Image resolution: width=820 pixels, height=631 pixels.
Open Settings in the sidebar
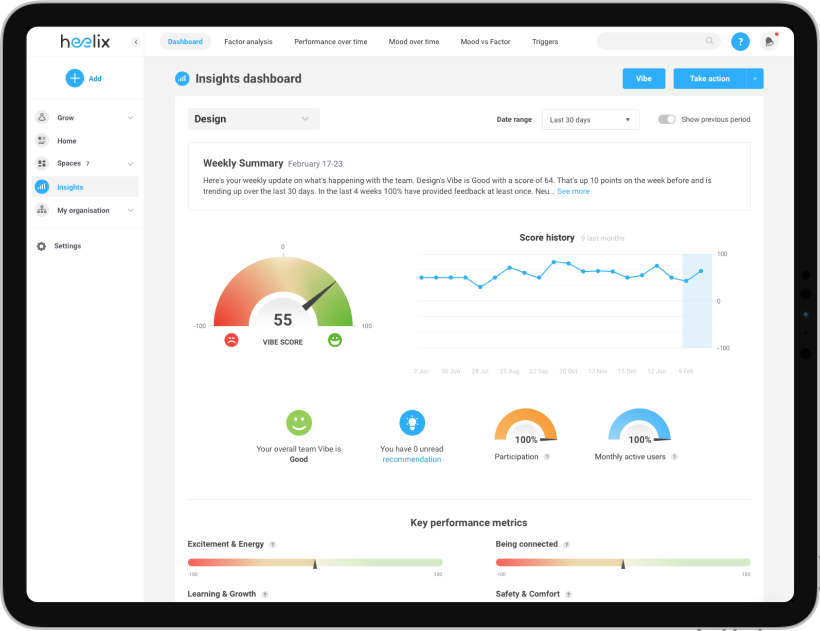click(x=67, y=246)
